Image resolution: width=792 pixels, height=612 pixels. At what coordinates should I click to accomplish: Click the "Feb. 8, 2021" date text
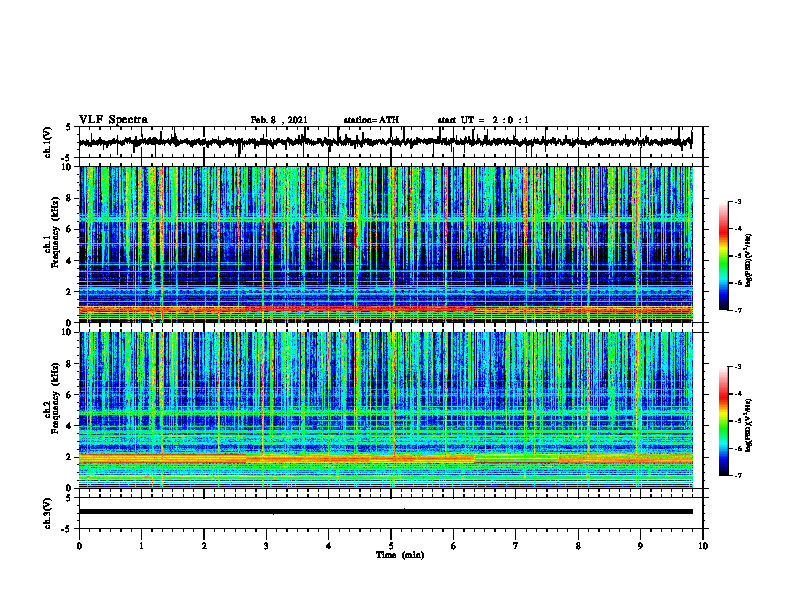[279, 120]
